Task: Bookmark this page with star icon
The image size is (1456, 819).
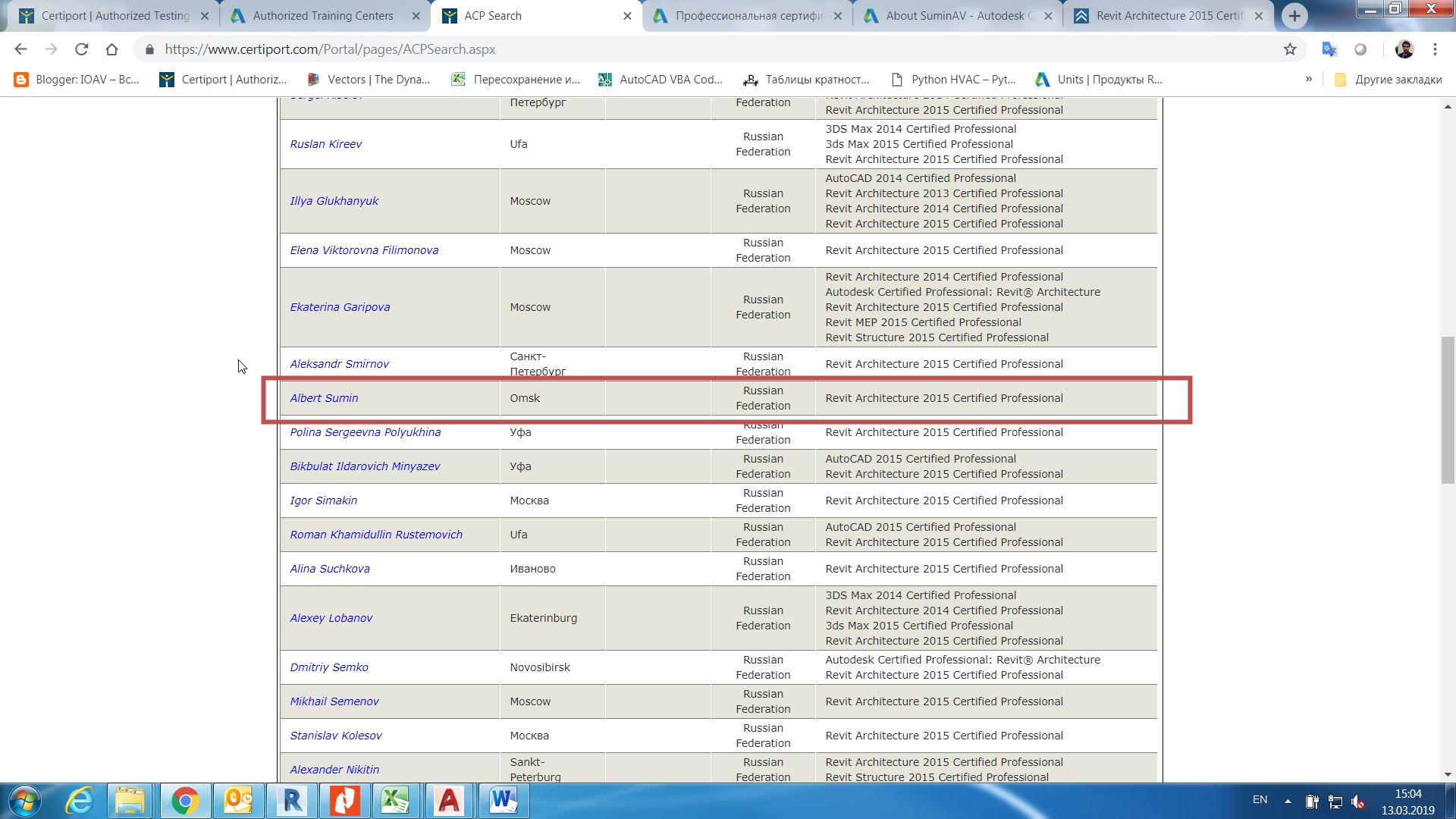Action: 1290,49
